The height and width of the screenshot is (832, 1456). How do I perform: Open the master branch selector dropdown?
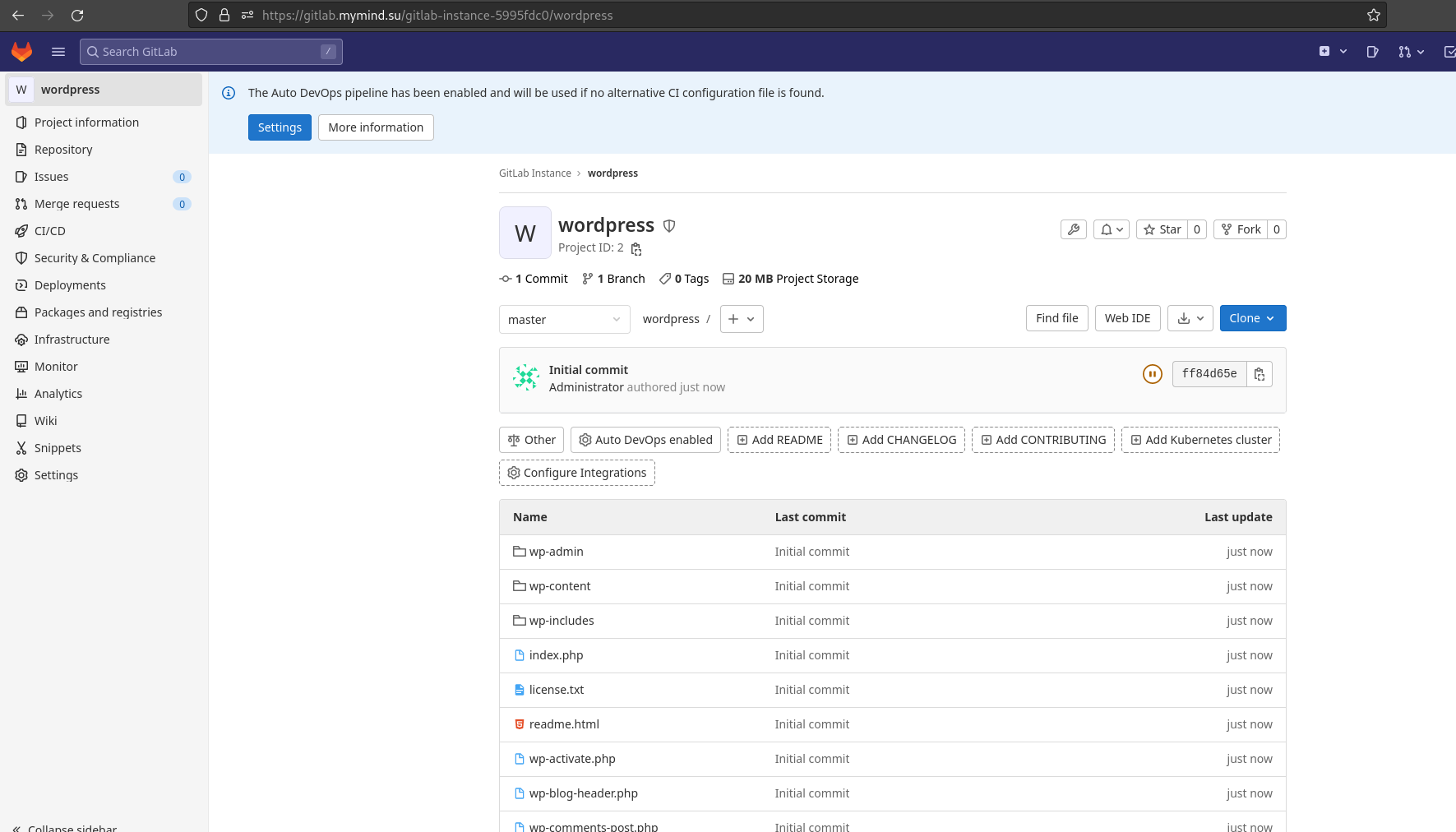coord(565,319)
